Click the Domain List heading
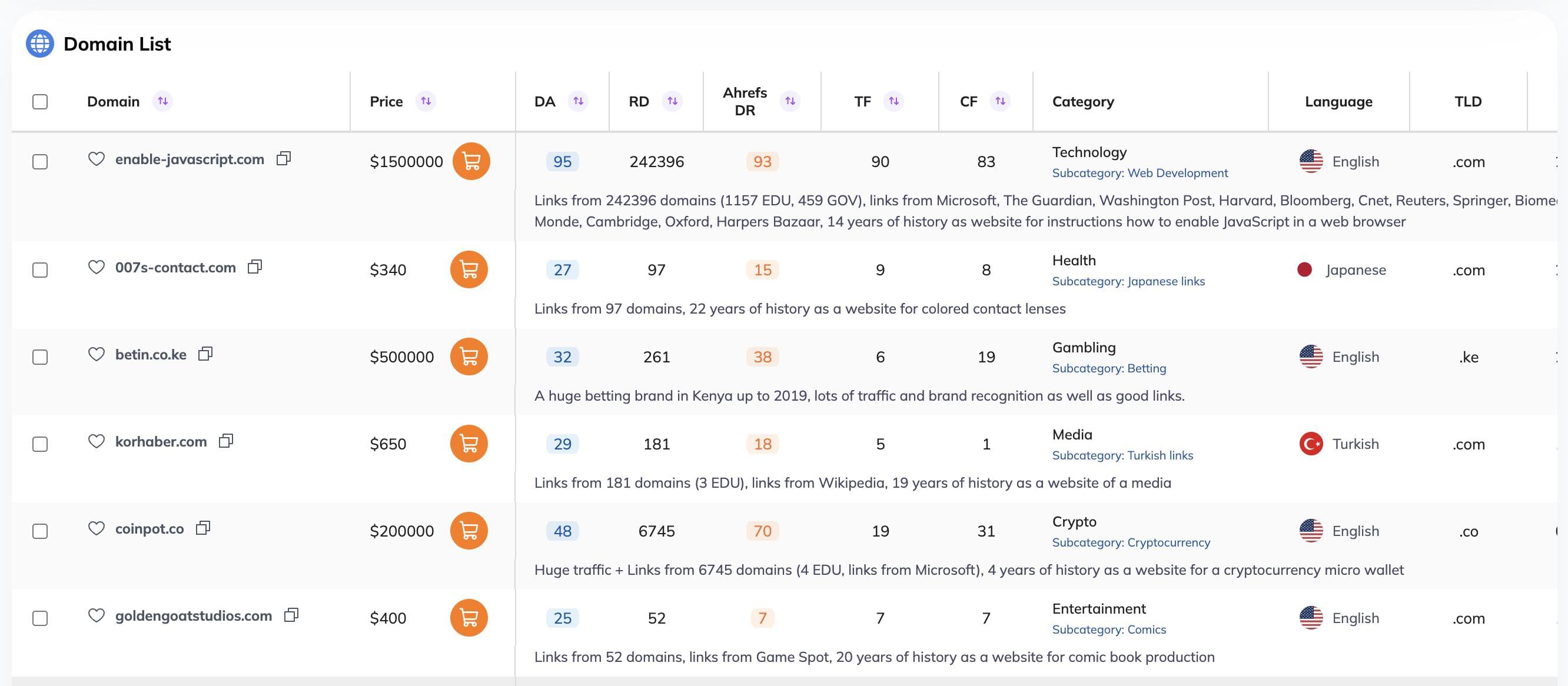Viewport: 1568px width, 686px height. (x=118, y=44)
